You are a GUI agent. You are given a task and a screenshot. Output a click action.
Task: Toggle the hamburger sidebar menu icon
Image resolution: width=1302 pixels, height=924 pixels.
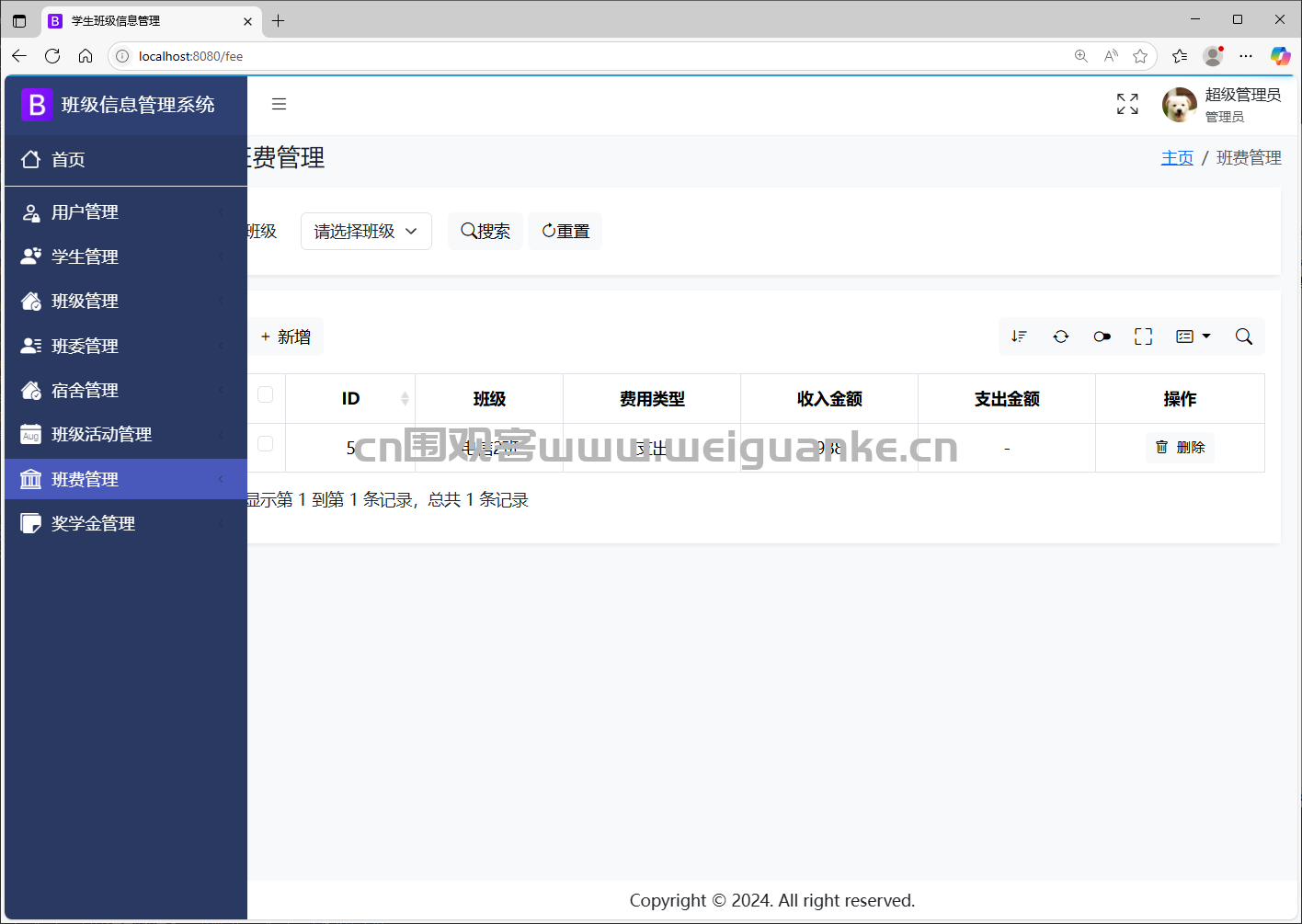tap(279, 105)
